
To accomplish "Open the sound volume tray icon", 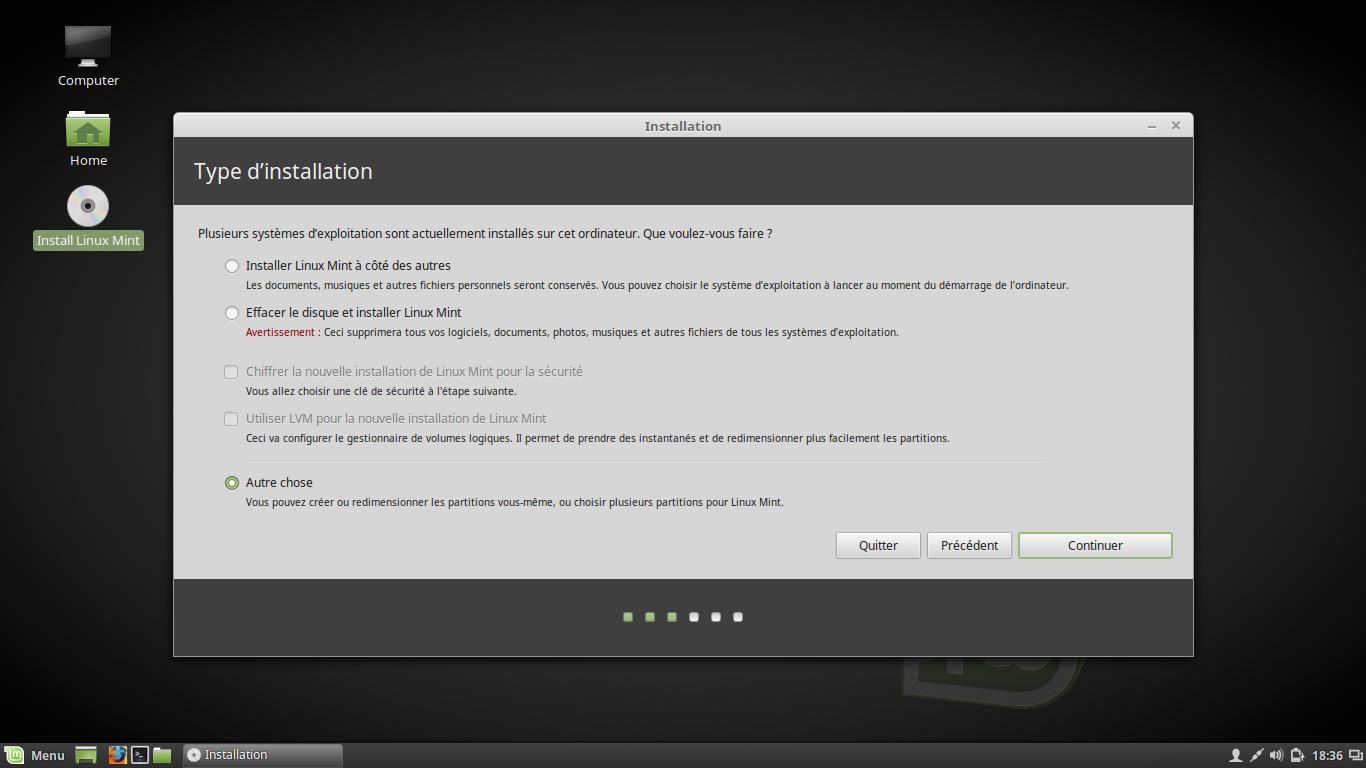I will tap(1276, 755).
